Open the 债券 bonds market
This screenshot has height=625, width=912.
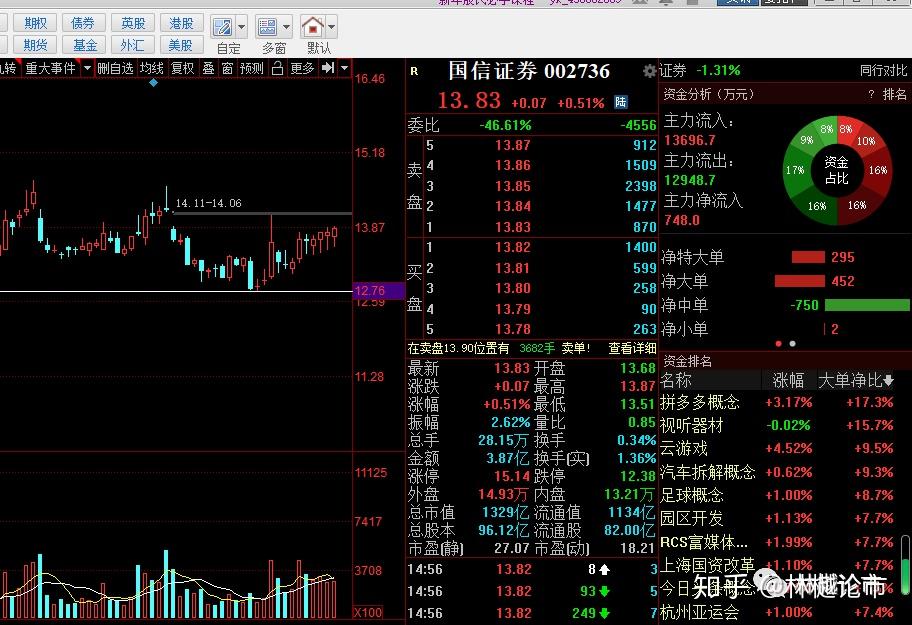[84, 23]
